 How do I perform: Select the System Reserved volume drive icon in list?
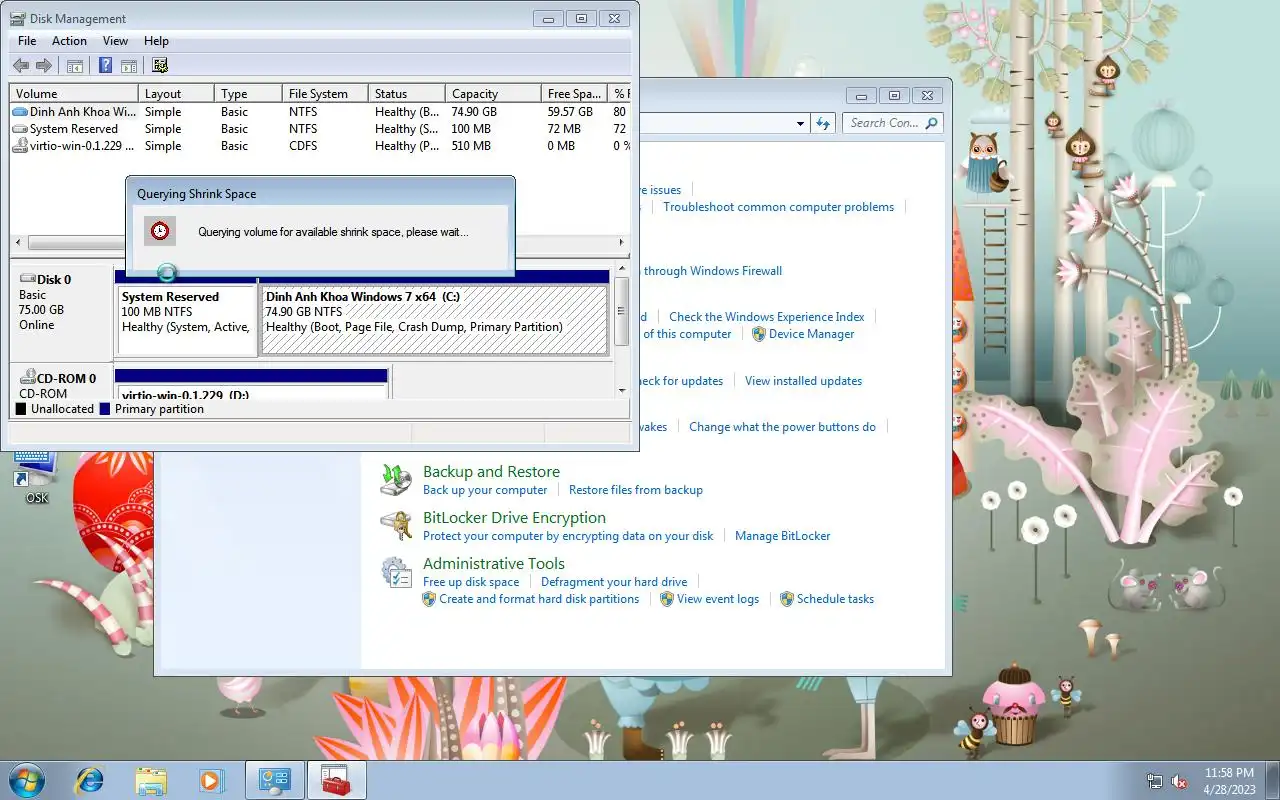20,129
